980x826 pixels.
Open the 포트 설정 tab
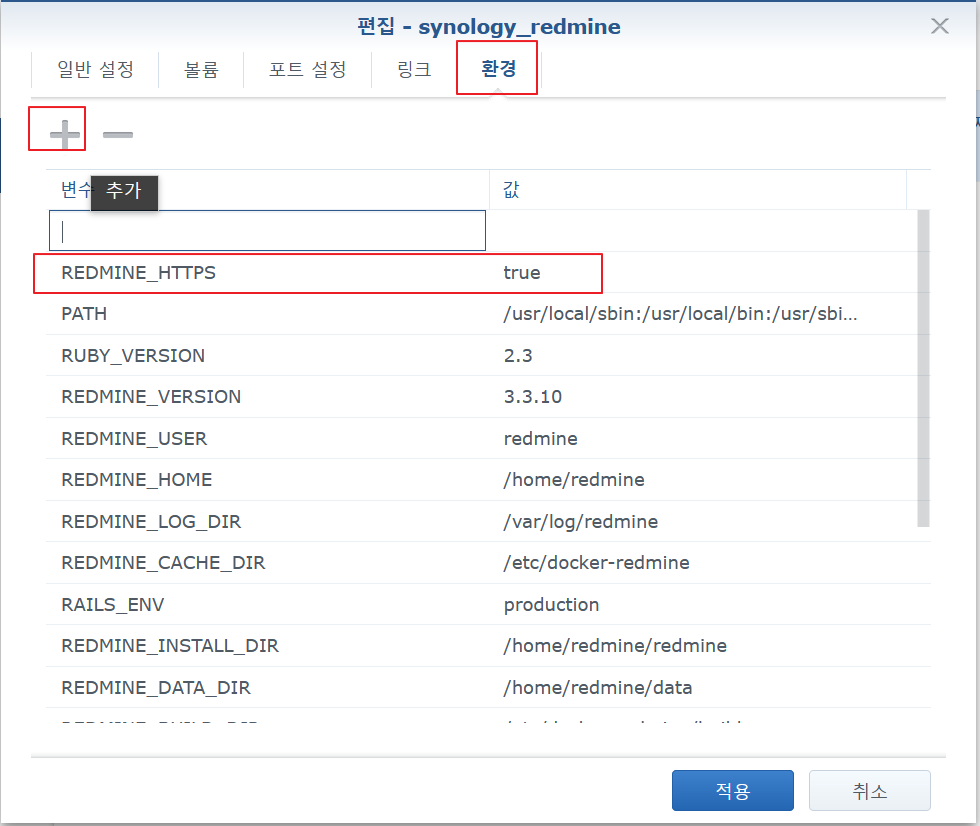308,69
